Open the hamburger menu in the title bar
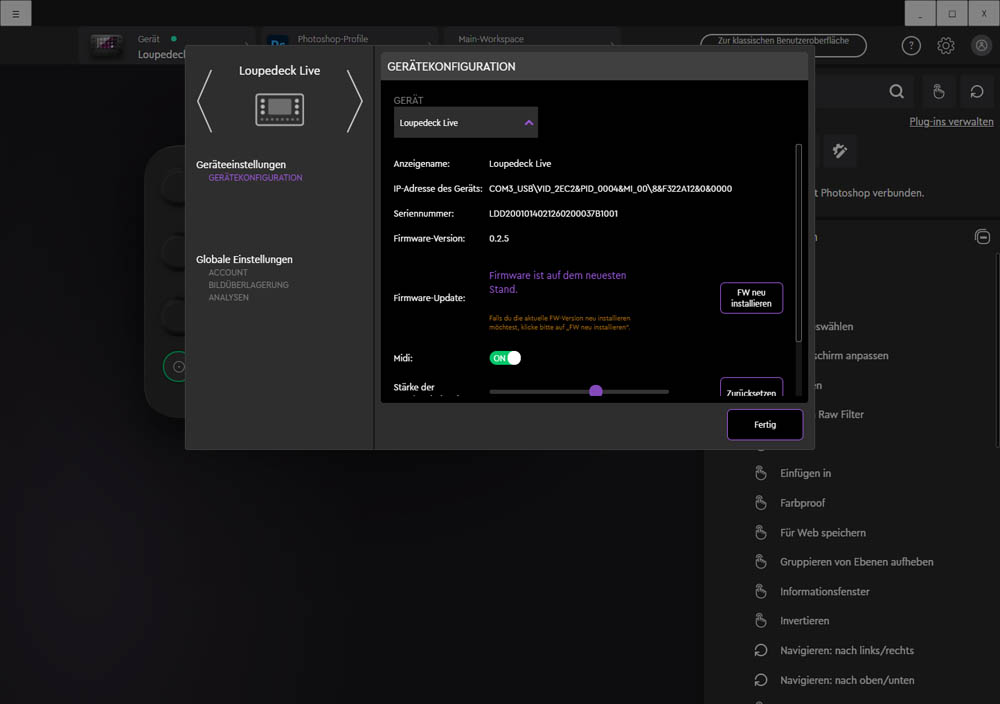Viewport: 1000px width, 704px height. point(16,13)
